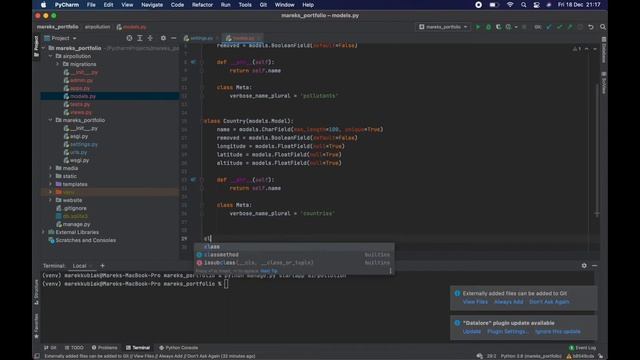Open the Navigate menu
The image size is (640, 360).
coord(152,5)
